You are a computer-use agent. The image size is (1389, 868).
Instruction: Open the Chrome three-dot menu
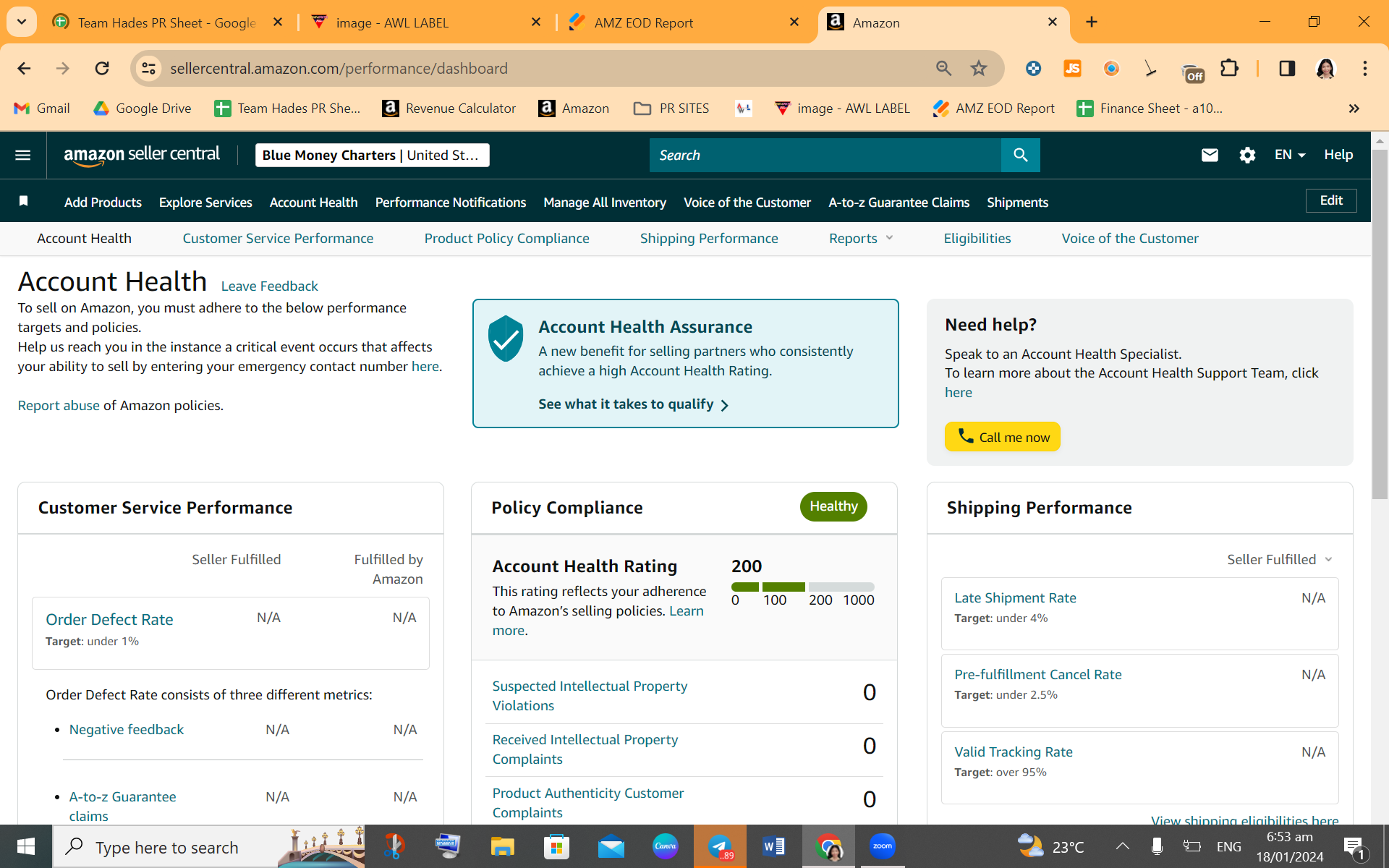(x=1365, y=68)
